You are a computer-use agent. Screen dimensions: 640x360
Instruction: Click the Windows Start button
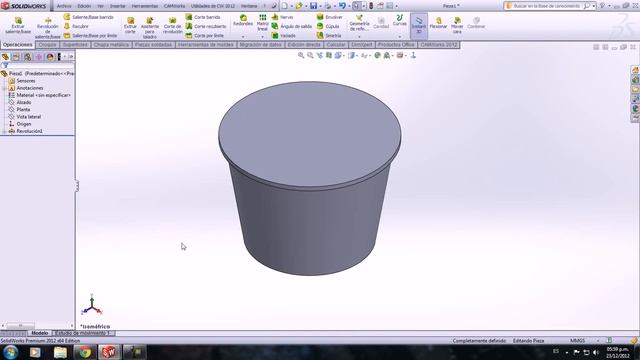tap(11, 352)
